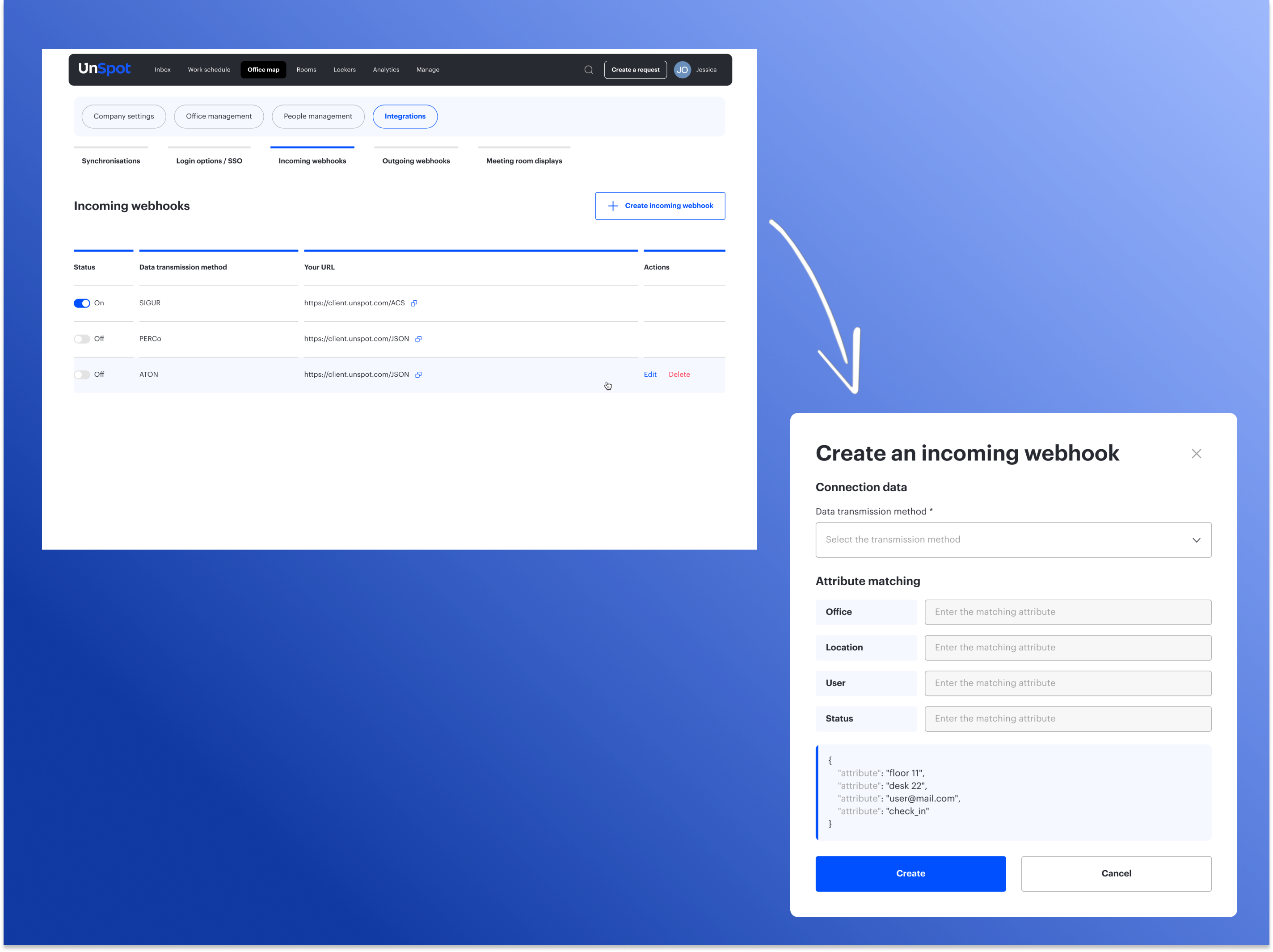Delete the ATON webhook
Image resolution: width=1273 pixels, height=952 pixels.
tap(679, 375)
